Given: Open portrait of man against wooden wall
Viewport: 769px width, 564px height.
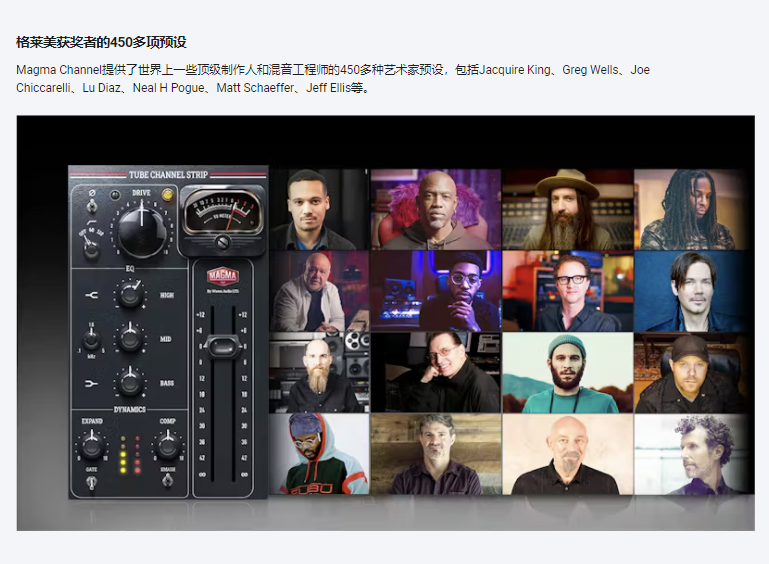Looking at the screenshot, I should (x=436, y=454).
